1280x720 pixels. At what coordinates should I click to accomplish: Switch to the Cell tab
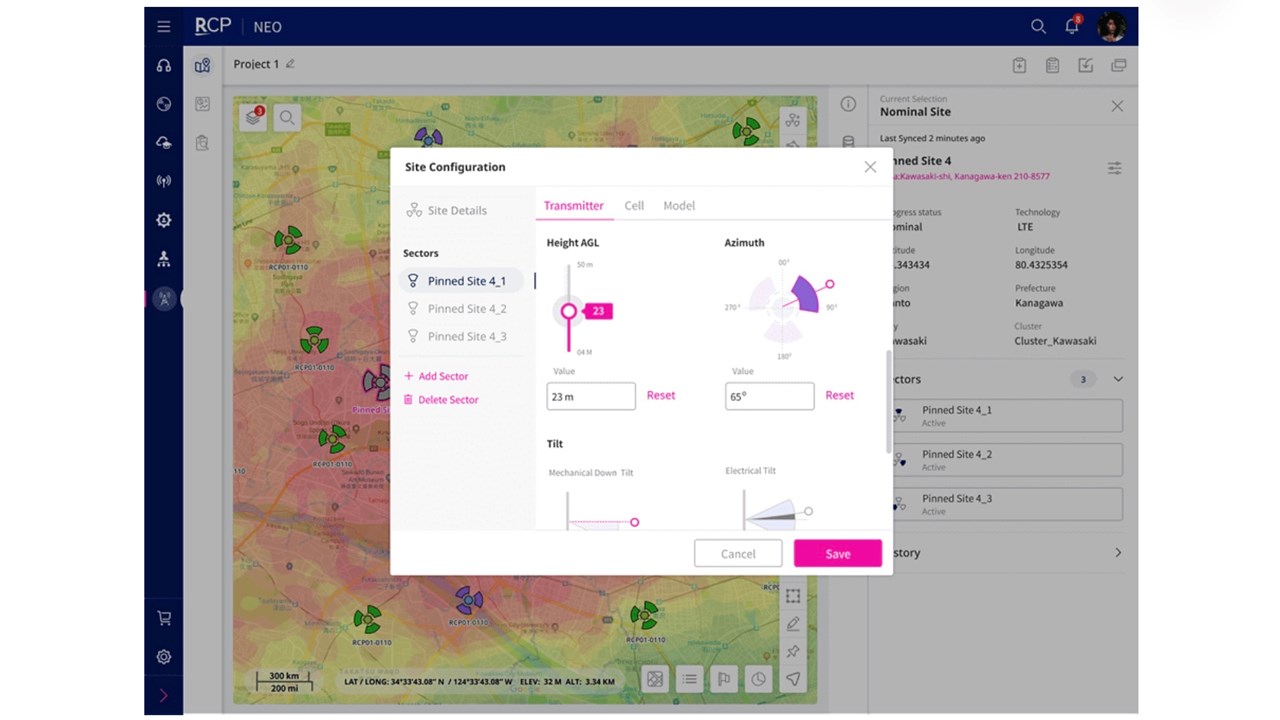coord(634,206)
